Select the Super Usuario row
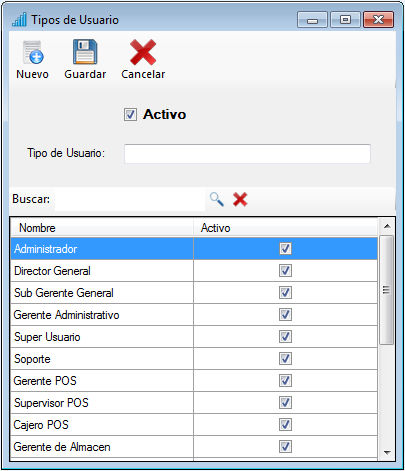Screen dimensions: 405x471 tap(194, 337)
